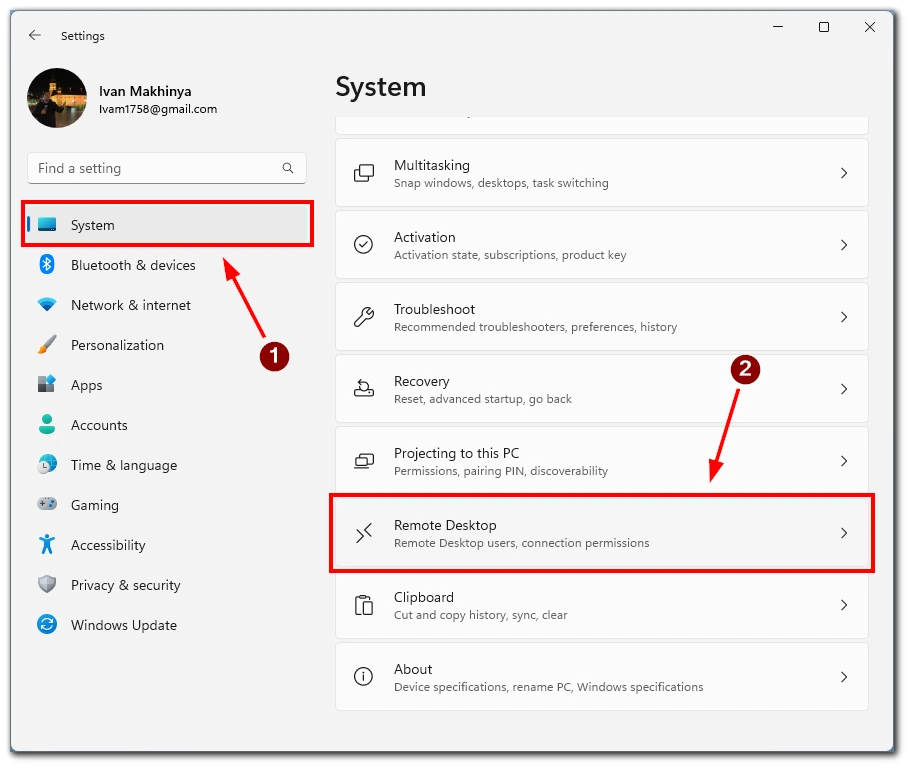The image size is (912, 770).
Task: Click the Personalization paintbrush icon
Action: (x=47, y=345)
